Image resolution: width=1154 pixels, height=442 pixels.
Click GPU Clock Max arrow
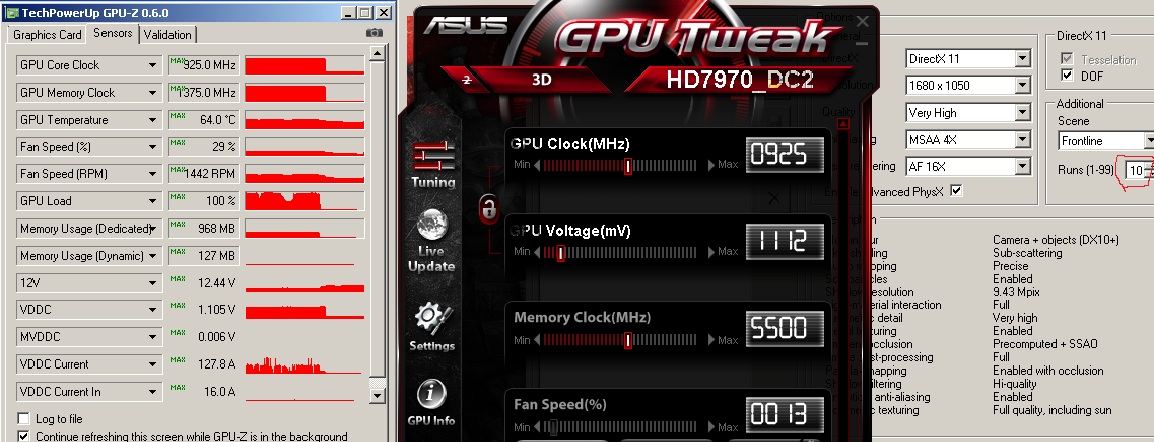711,165
